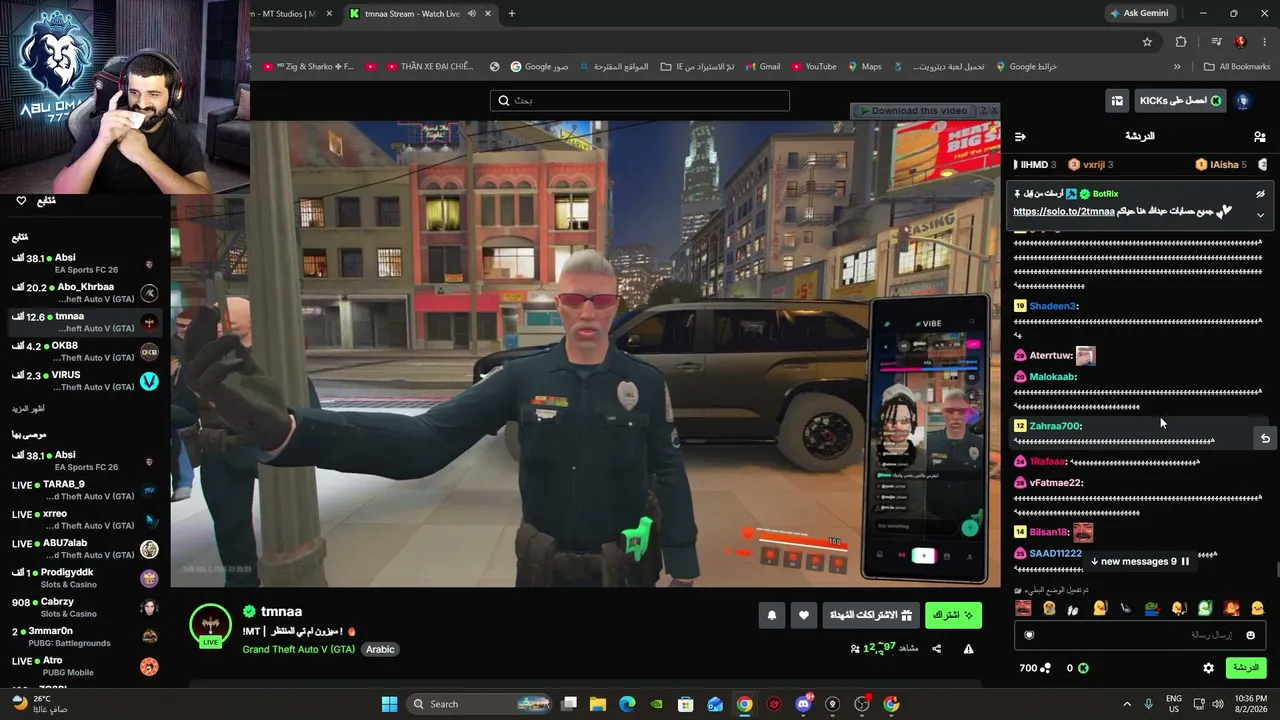1280x720 pixels.
Task: Collapse the chat panel with the arrow icon
Action: pos(1020,136)
